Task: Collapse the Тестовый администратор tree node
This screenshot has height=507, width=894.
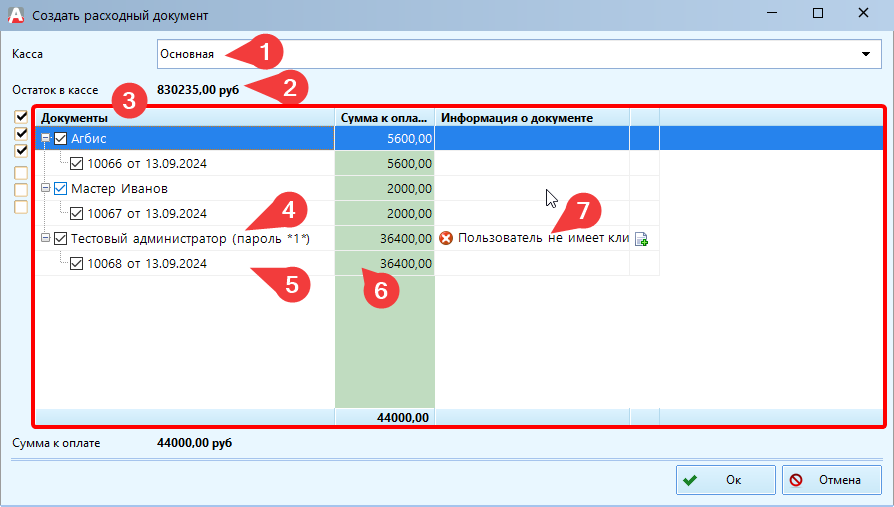Action: [x=45, y=238]
